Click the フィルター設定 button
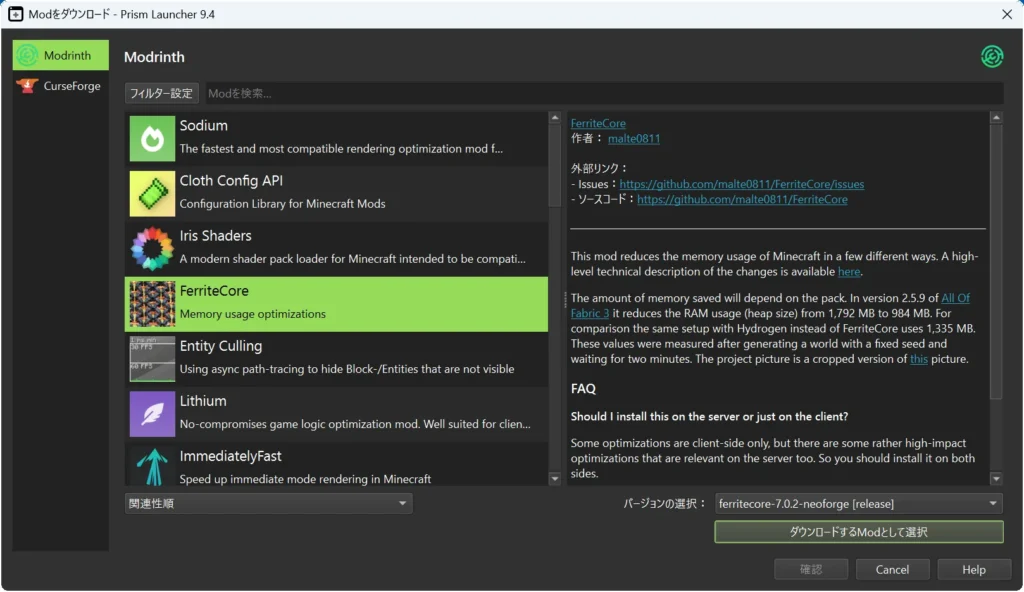This screenshot has height=592, width=1024. [161, 93]
